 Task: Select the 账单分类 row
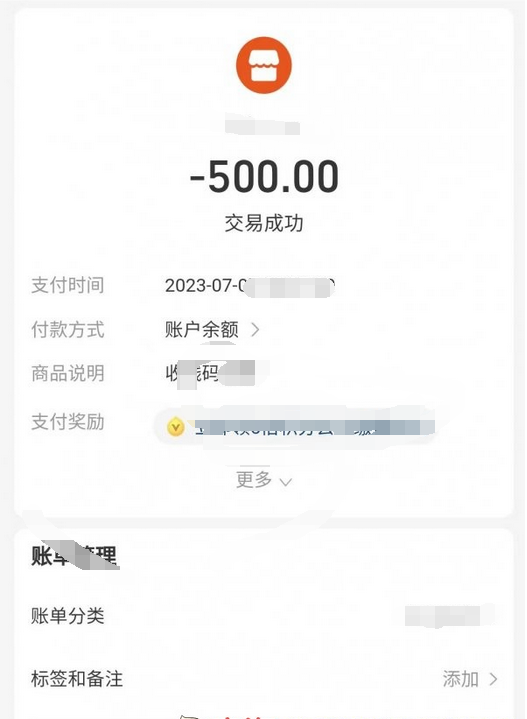pos(264,615)
